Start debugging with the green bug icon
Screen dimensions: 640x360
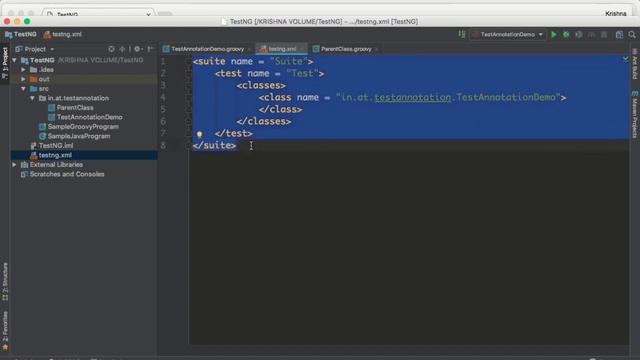[x=566, y=35]
